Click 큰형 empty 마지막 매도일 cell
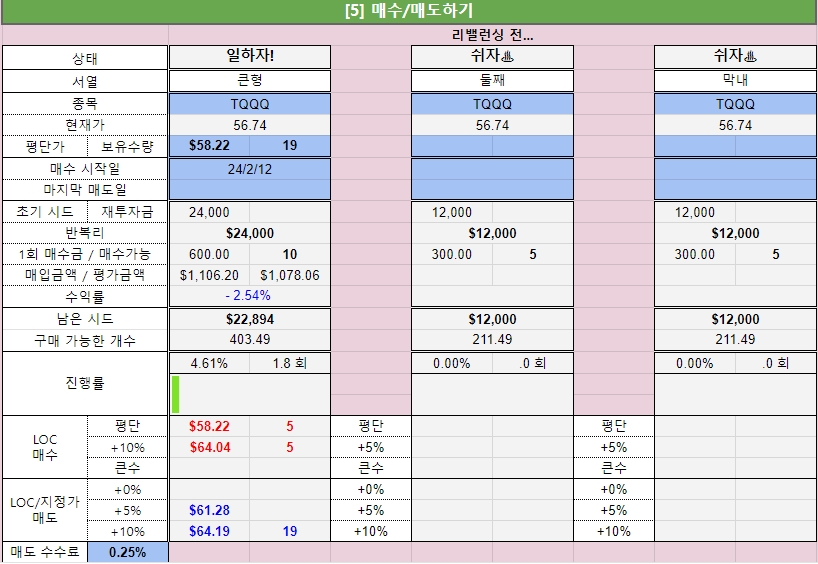Screen dimensions: 818x564 (250, 189)
